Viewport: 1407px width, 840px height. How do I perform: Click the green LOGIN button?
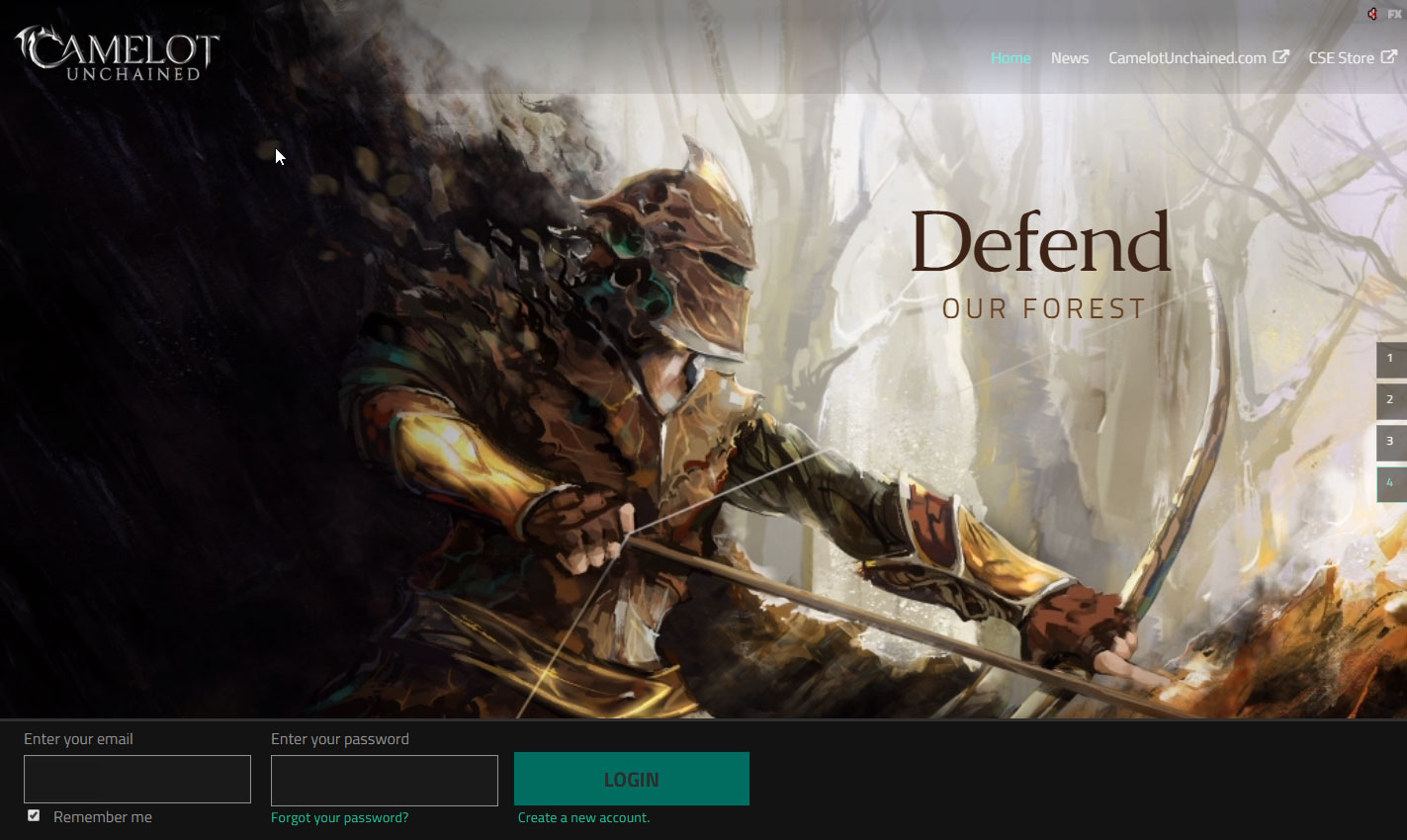click(632, 779)
